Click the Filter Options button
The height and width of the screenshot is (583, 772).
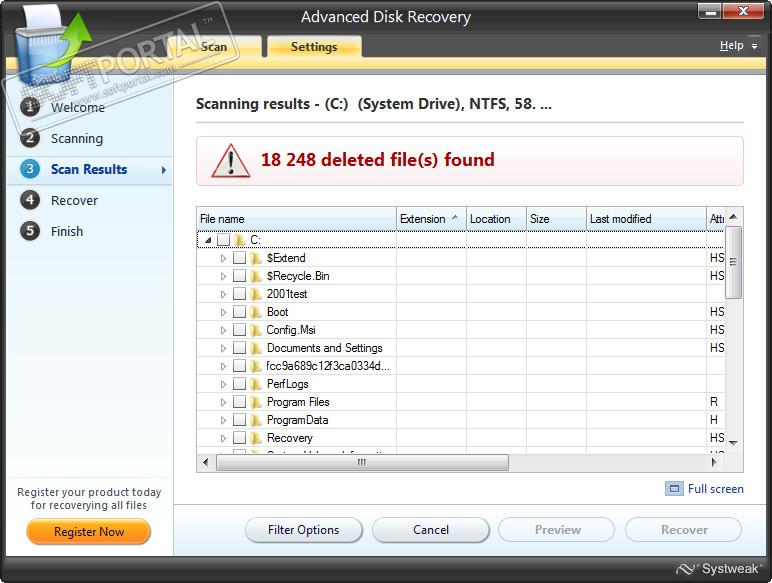point(303,530)
